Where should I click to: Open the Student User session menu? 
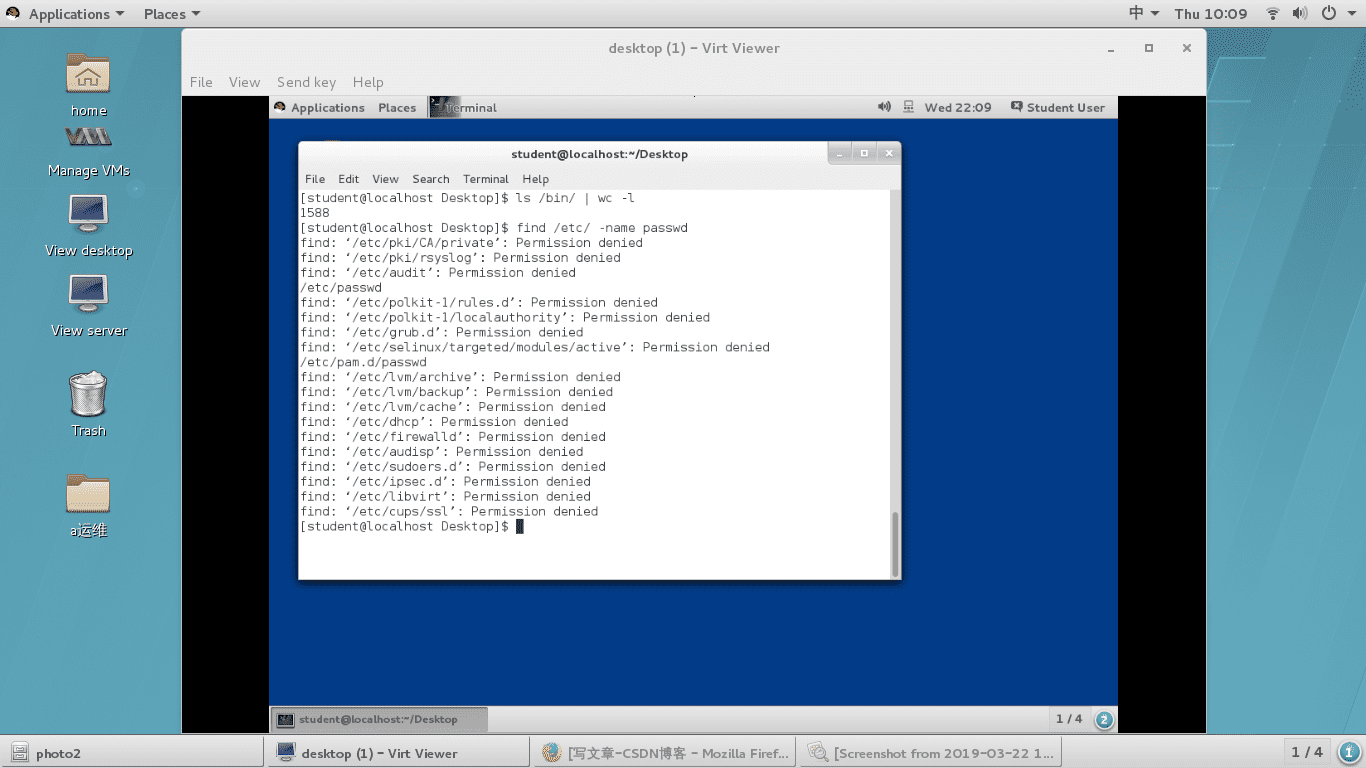pos(1058,107)
